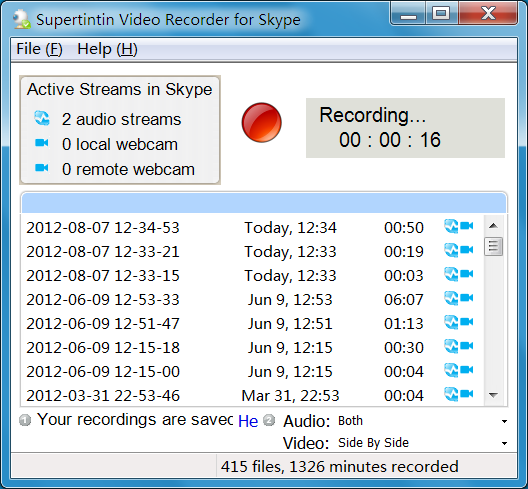
Task: Click the audio streams waveform icon
Action: [42, 119]
